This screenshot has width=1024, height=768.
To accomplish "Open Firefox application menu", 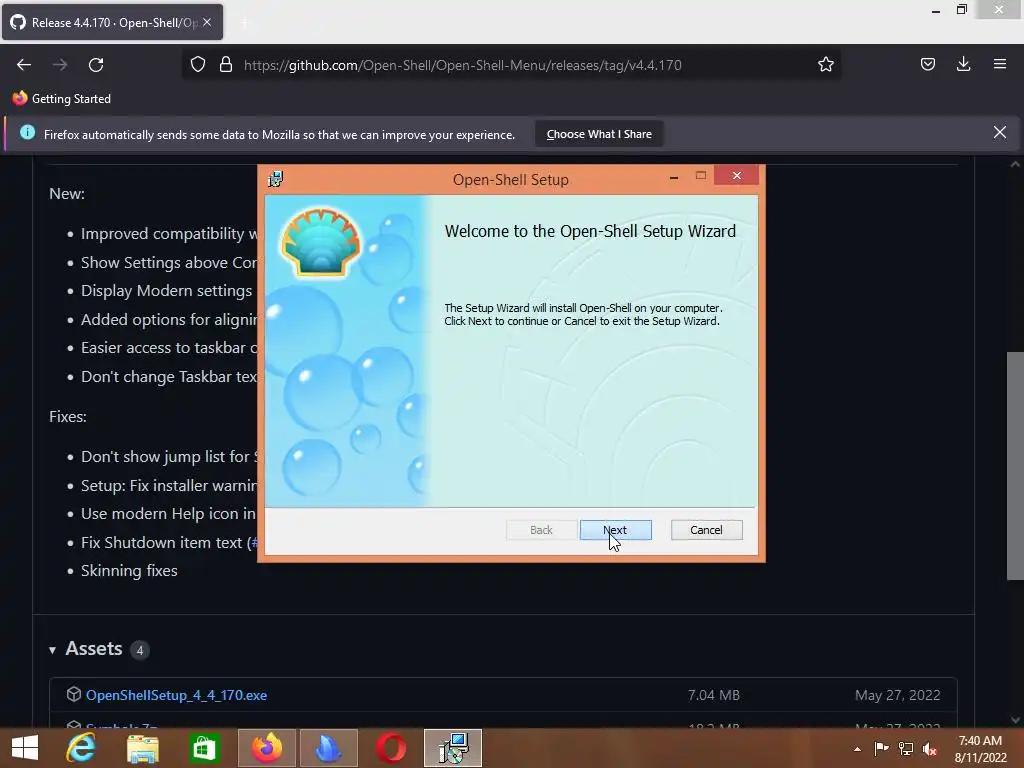I will point(1000,64).
